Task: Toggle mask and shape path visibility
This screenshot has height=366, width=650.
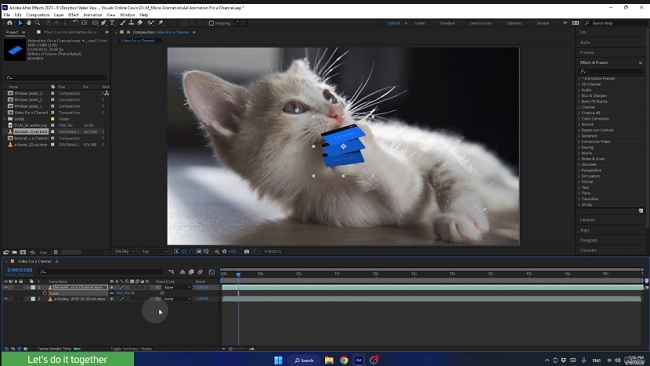Action: (191, 251)
